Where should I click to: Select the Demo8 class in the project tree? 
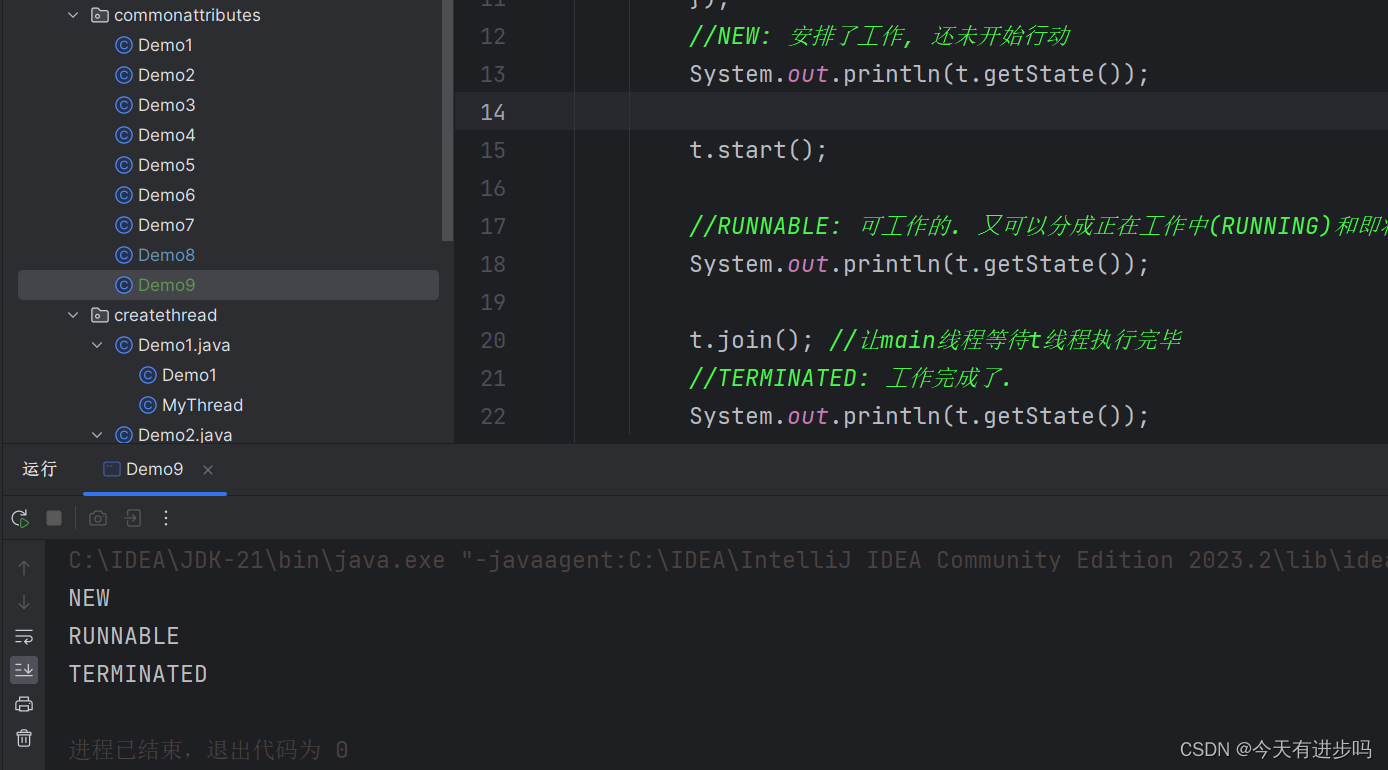point(164,254)
